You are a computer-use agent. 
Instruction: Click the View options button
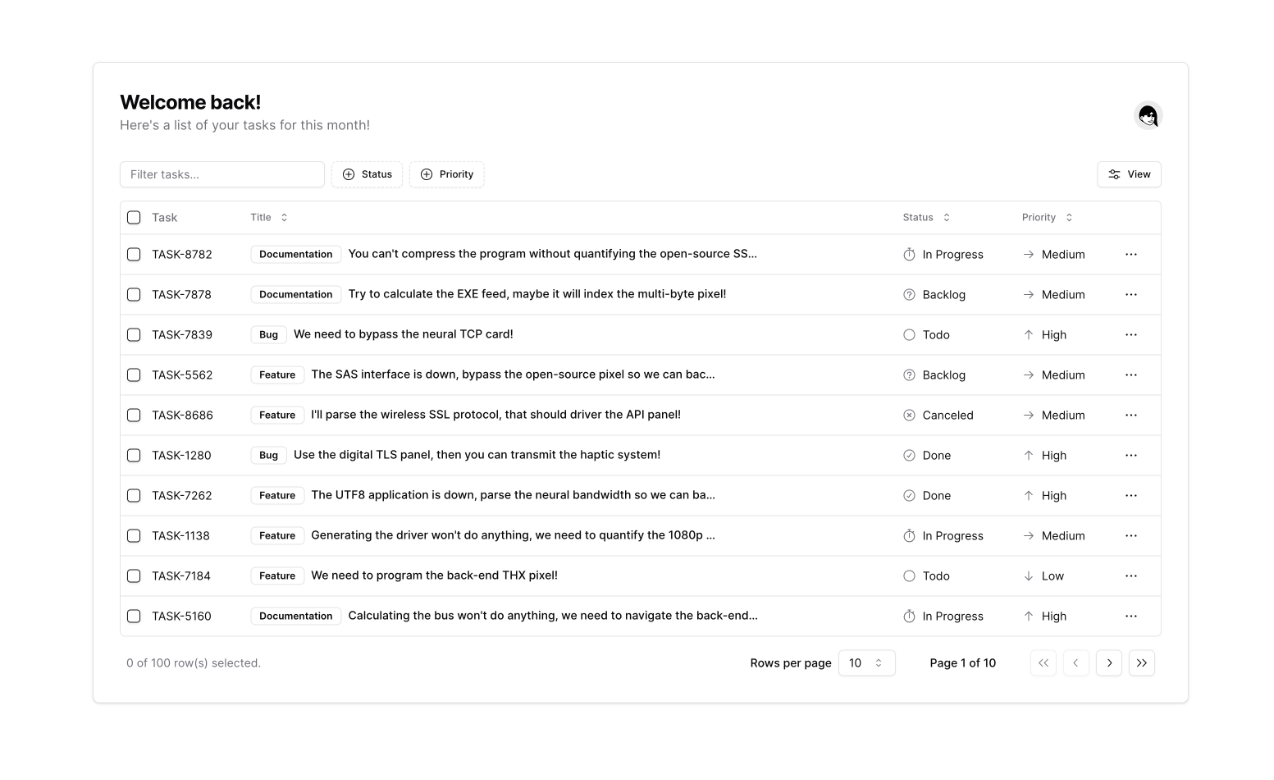(x=1129, y=174)
